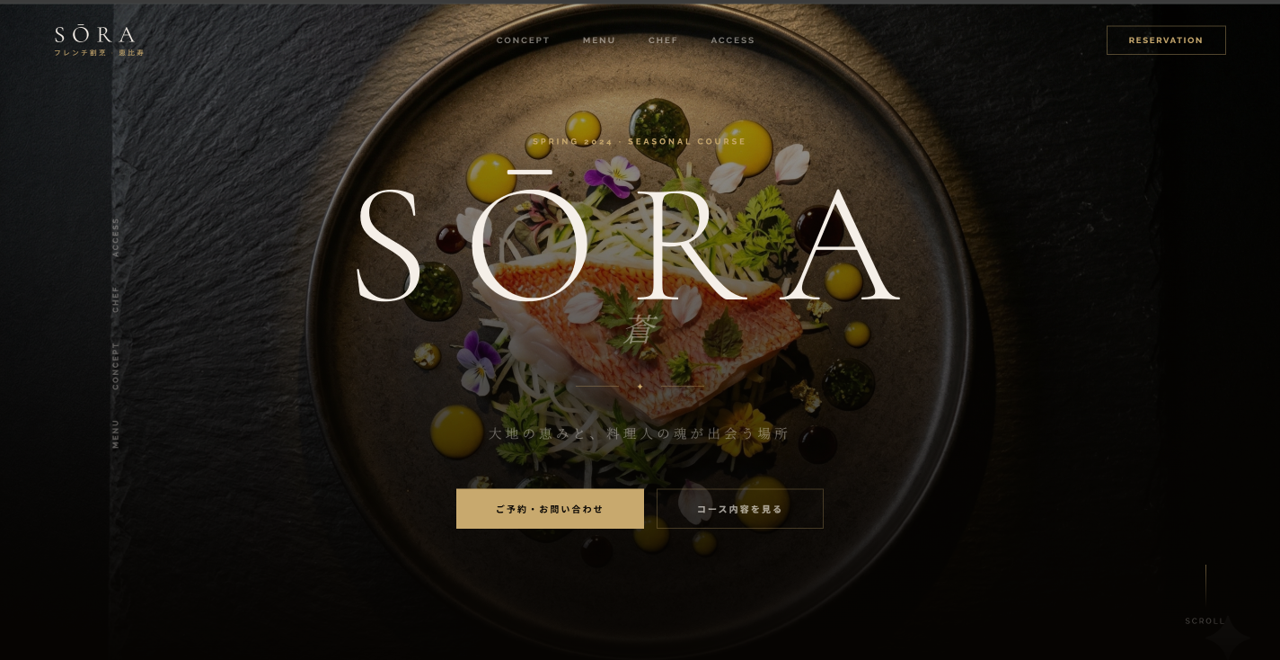Click the small gold diamond divider ornament

click(640, 387)
